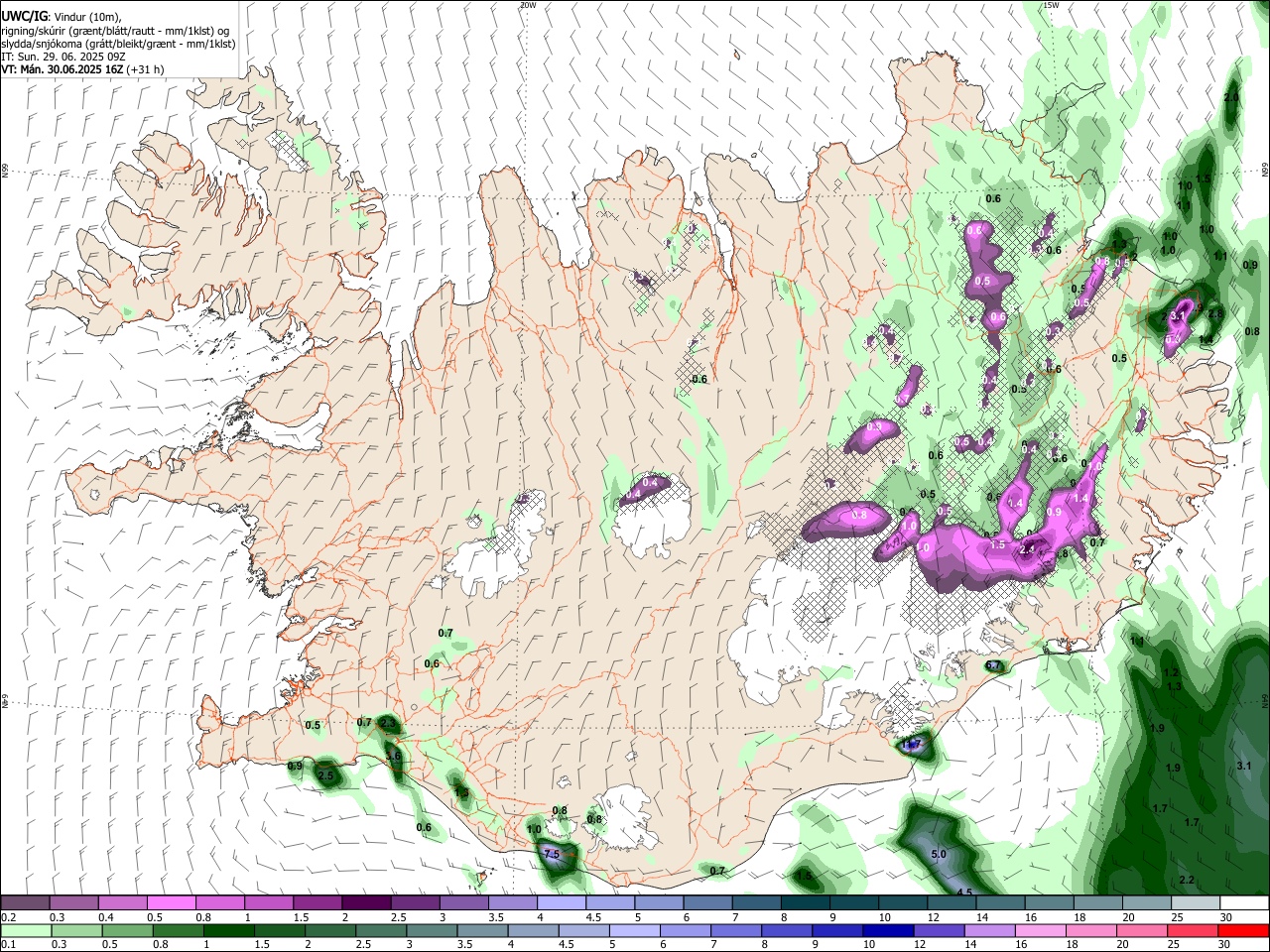The width and height of the screenshot is (1270, 952).
Task: Click the '20W' longitude label at the top edge
Action: [528, 5]
